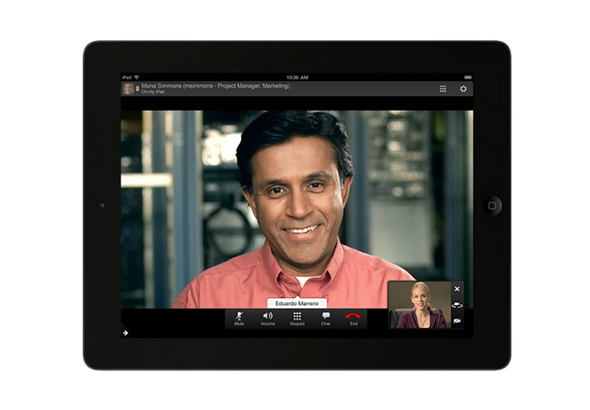End the call with red hangup button
The image size is (590, 410).
coord(353,319)
